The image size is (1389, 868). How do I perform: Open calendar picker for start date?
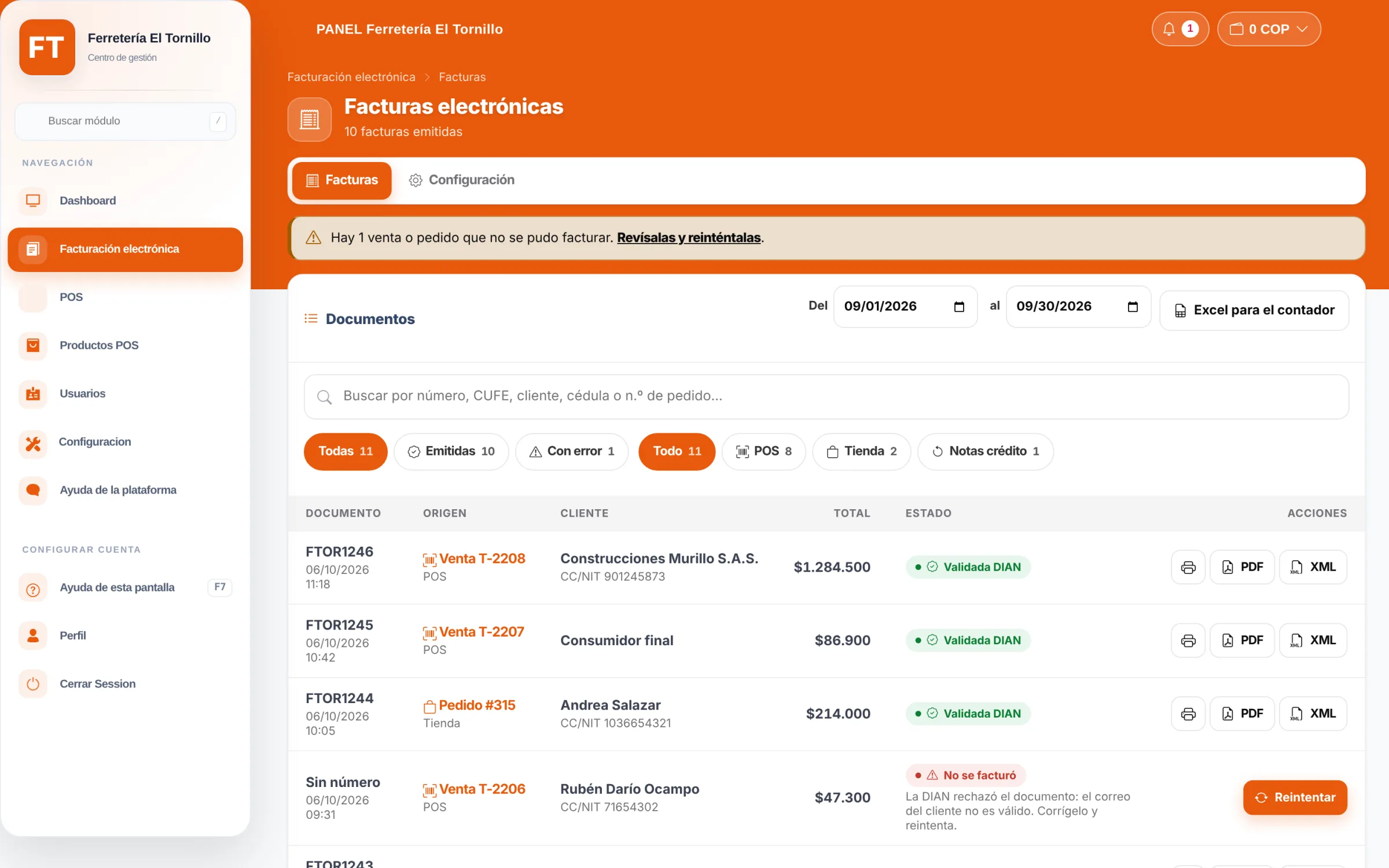[959, 307]
